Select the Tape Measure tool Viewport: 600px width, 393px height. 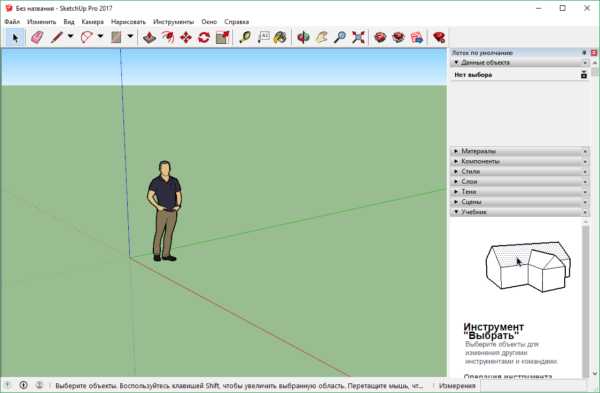point(245,38)
